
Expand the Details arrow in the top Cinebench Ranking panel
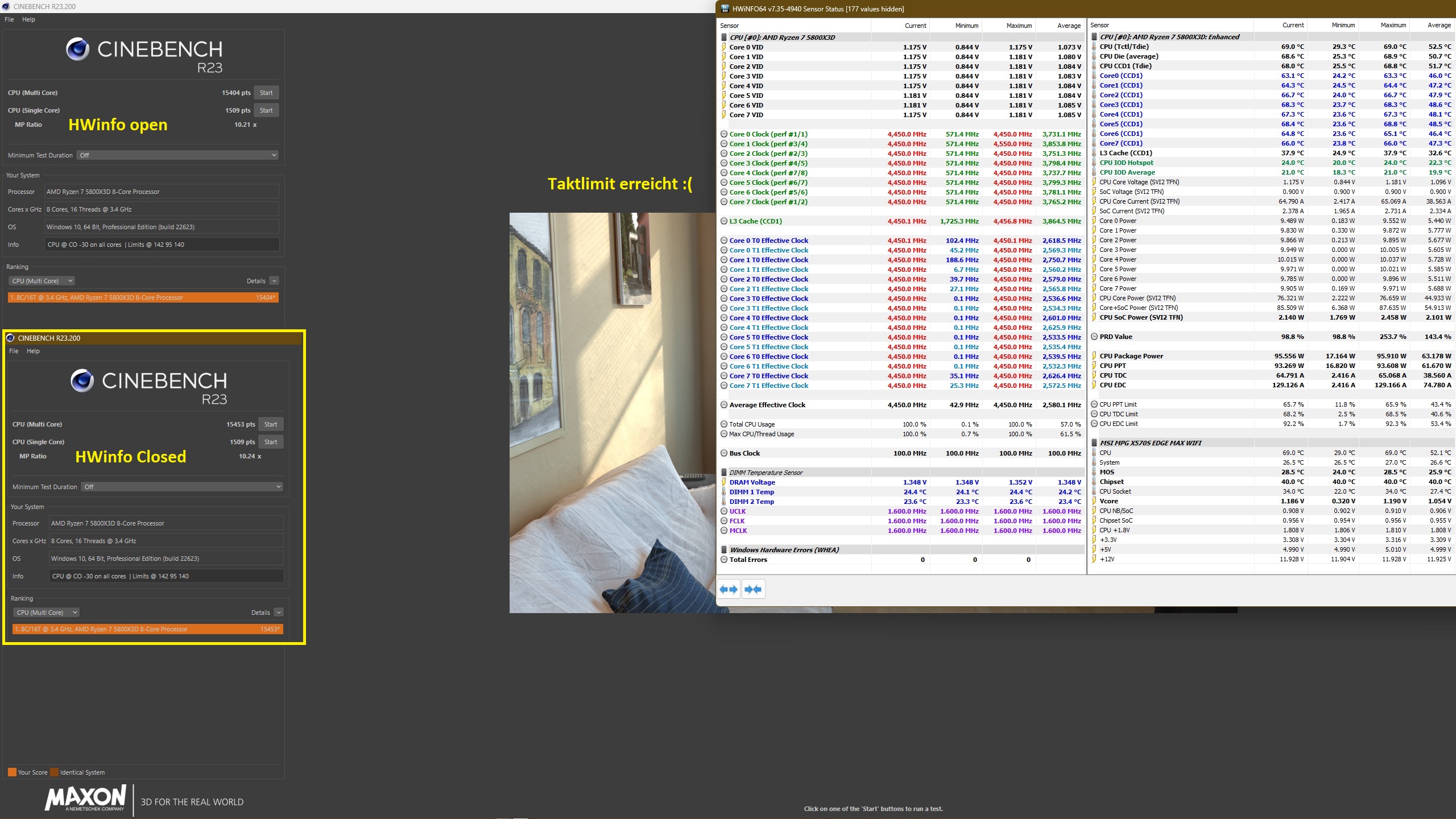(x=274, y=281)
